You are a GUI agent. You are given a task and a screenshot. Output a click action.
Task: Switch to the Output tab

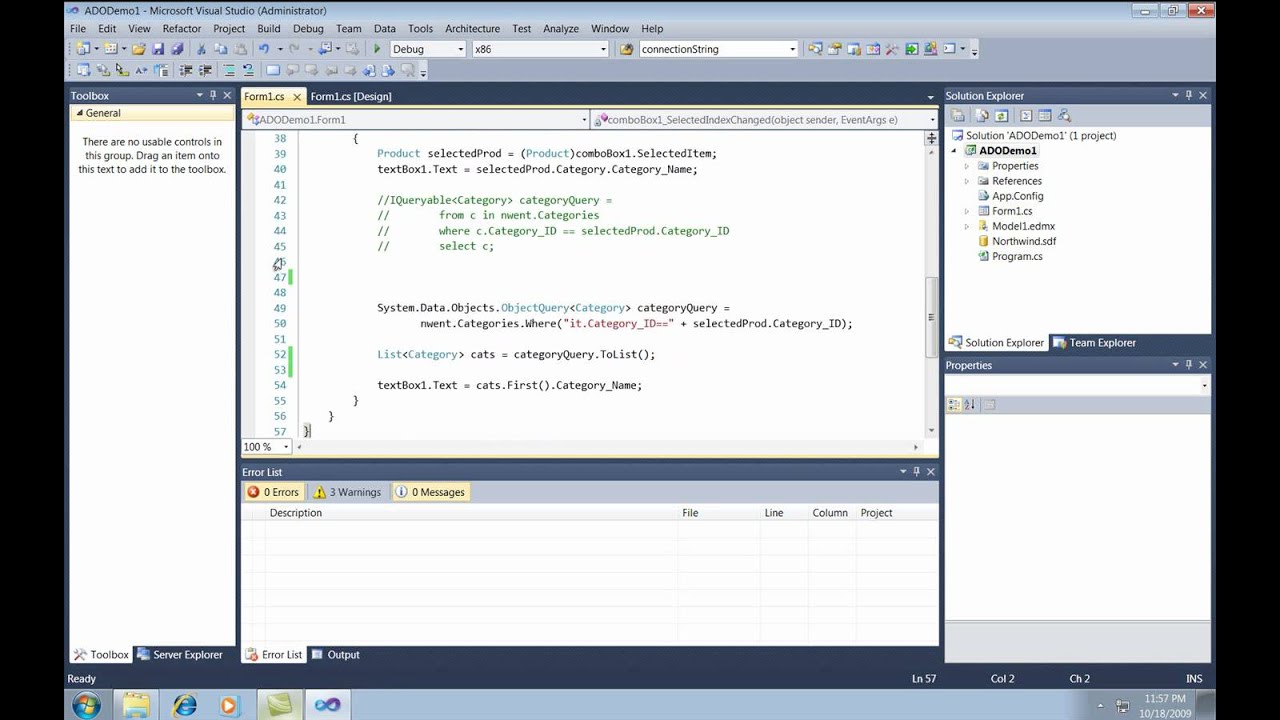(335, 655)
